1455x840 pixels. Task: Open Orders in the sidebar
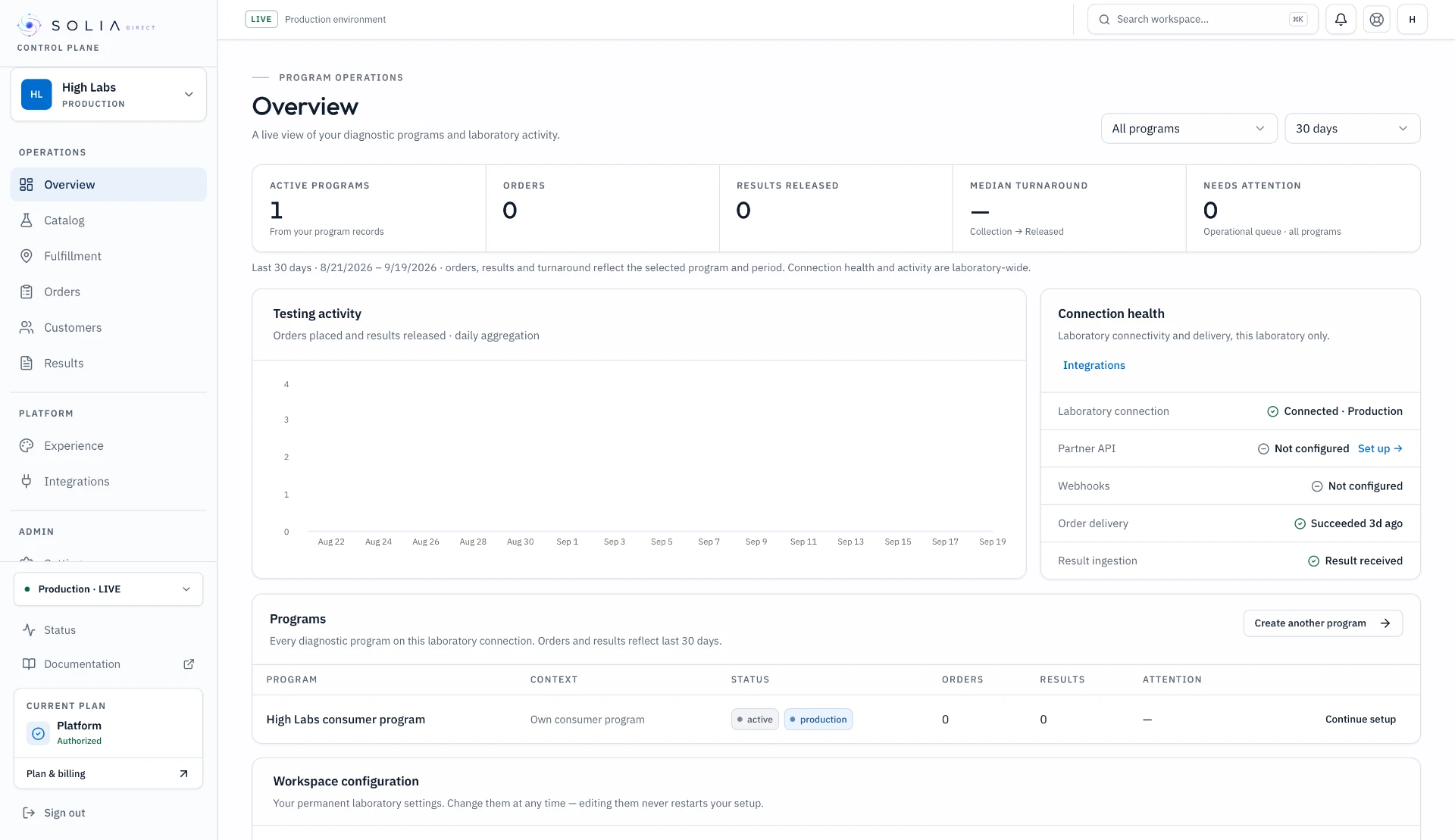tap(108, 292)
